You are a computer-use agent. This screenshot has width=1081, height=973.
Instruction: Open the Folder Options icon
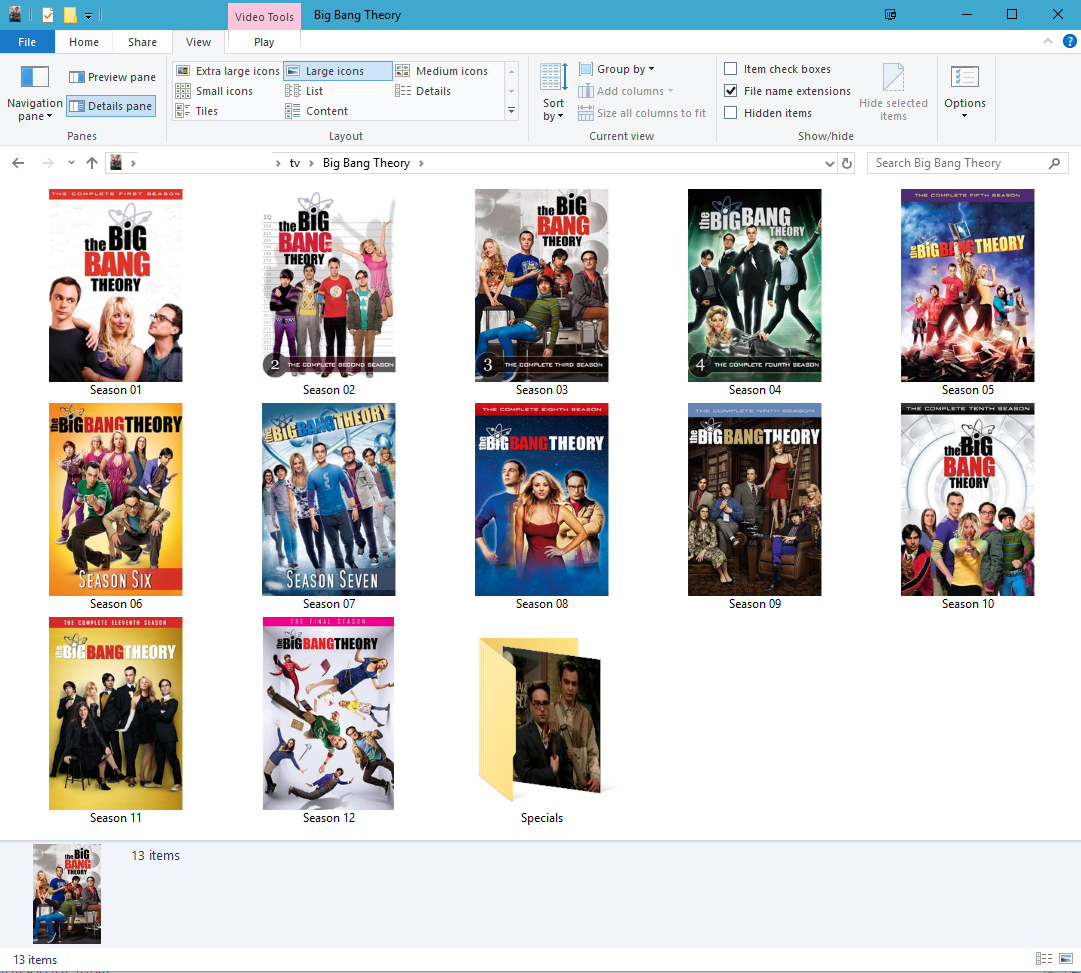964,78
